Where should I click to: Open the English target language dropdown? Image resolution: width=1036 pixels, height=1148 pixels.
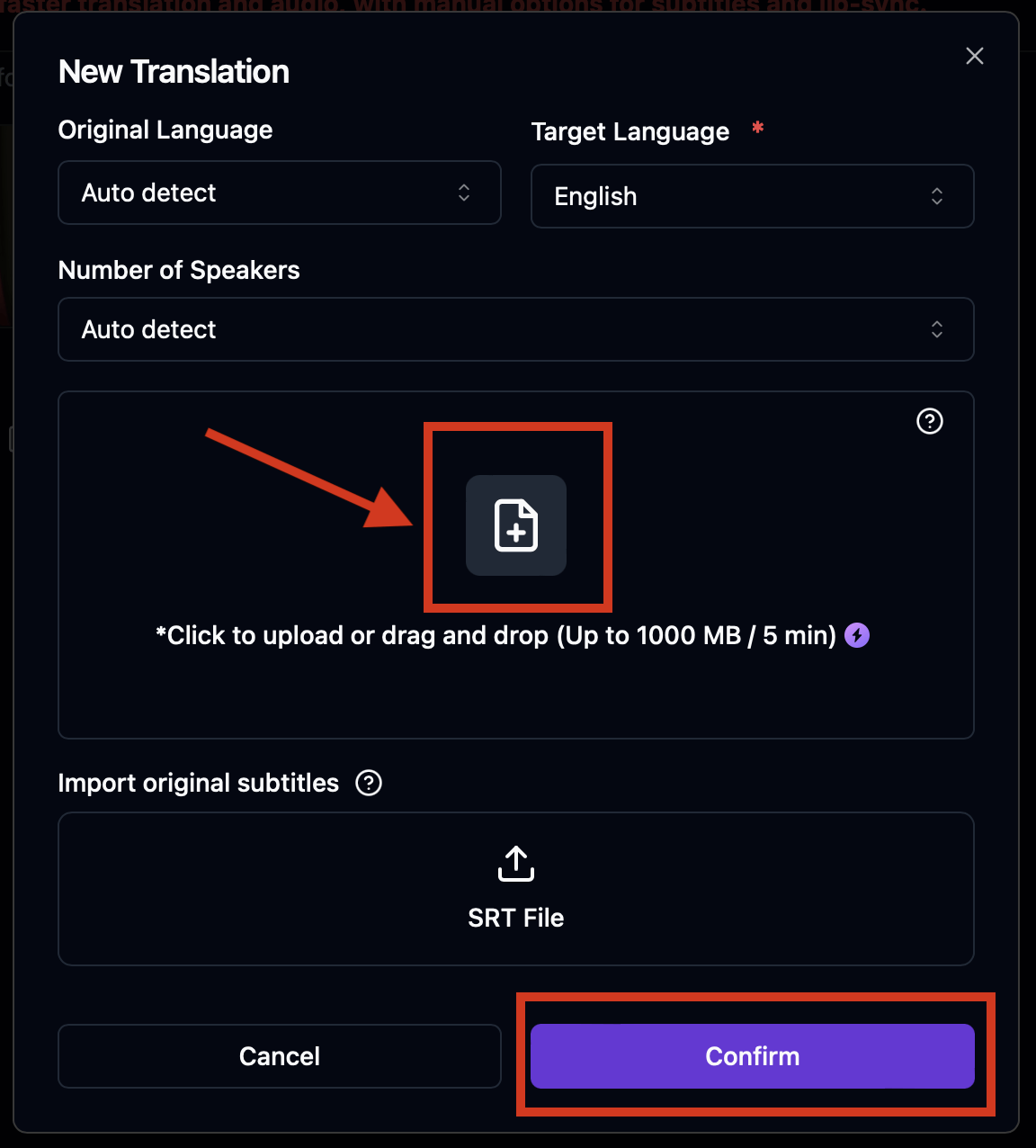pos(752,196)
